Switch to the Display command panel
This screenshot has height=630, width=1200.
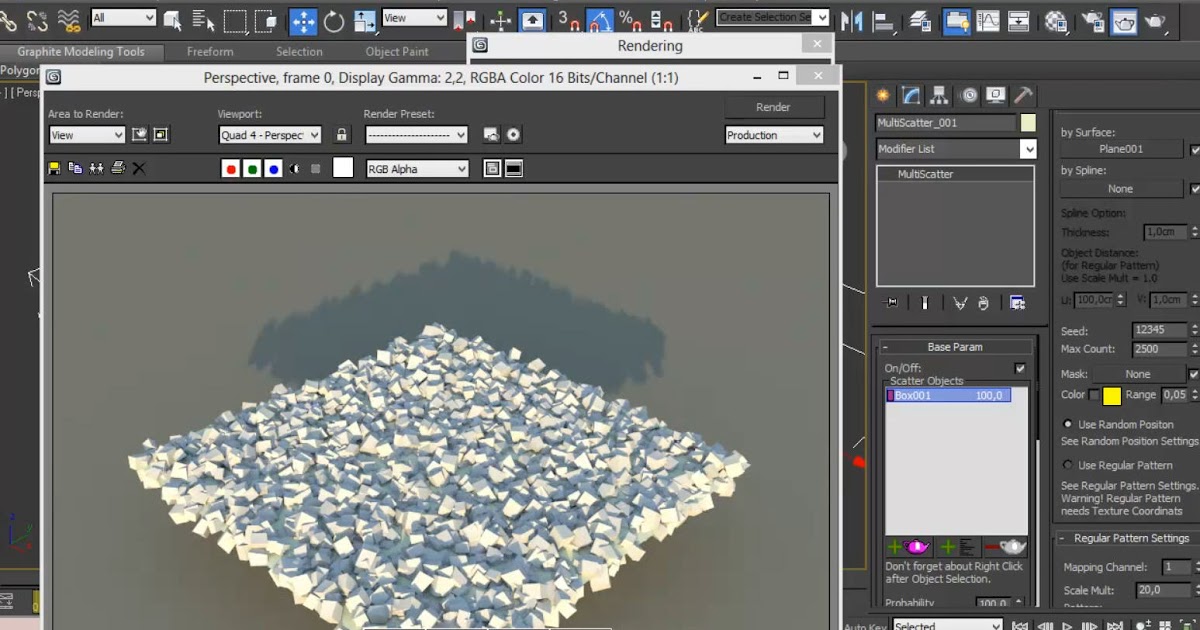(996, 95)
